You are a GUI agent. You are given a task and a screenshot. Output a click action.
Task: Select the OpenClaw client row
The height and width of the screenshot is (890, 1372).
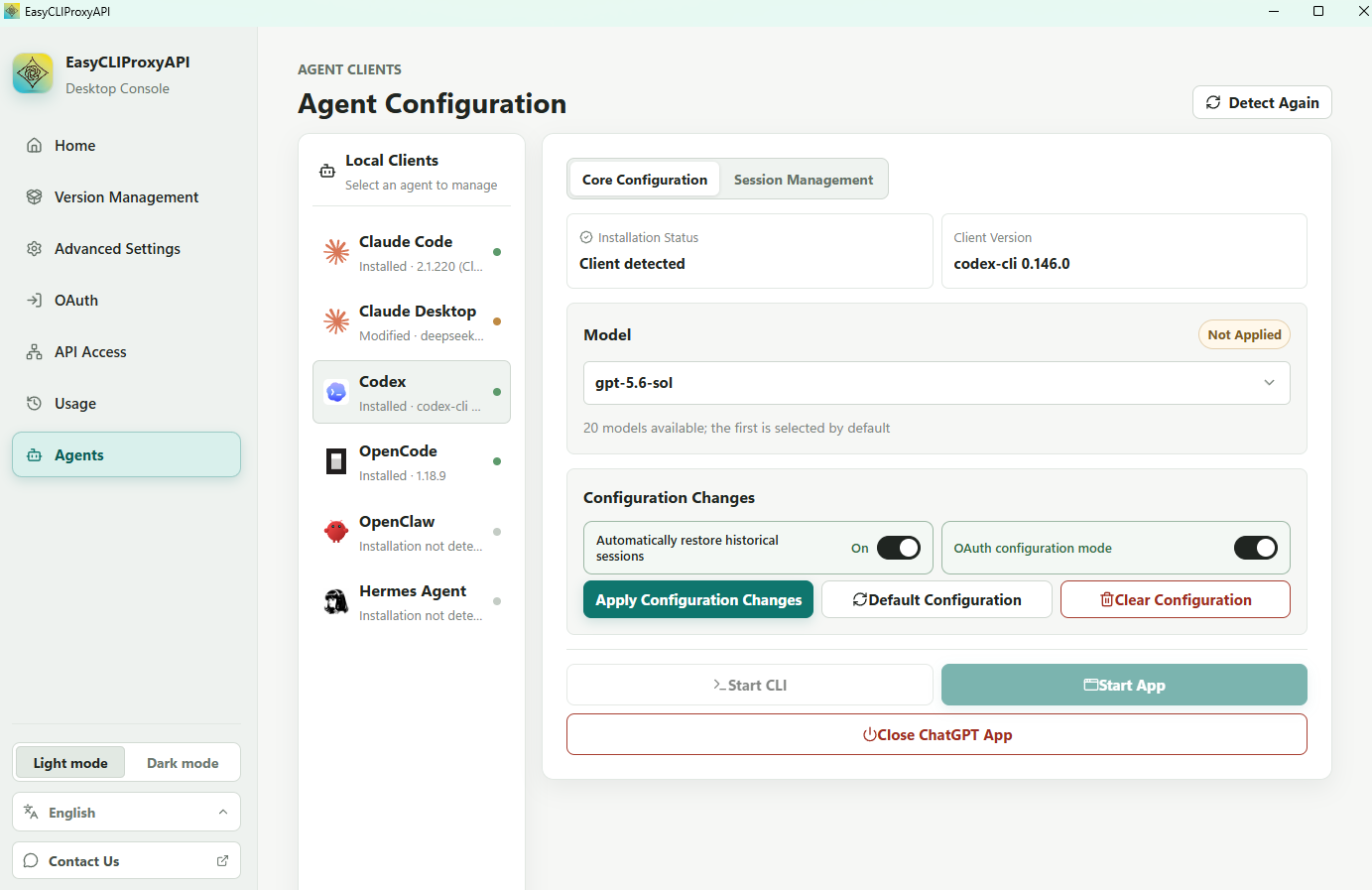click(x=412, y=532)
